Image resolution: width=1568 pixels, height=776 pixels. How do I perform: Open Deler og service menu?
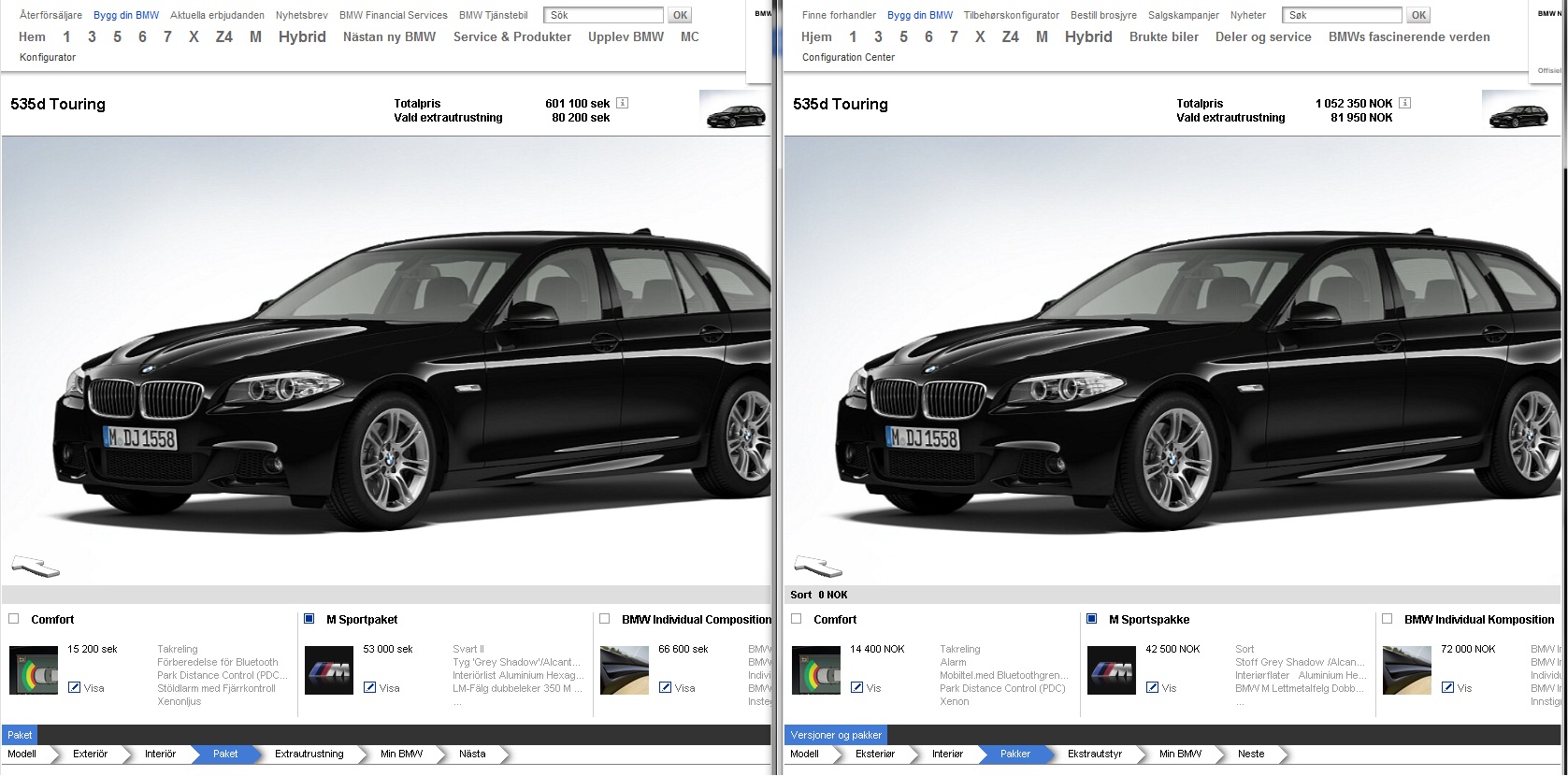coord(1263,36)
